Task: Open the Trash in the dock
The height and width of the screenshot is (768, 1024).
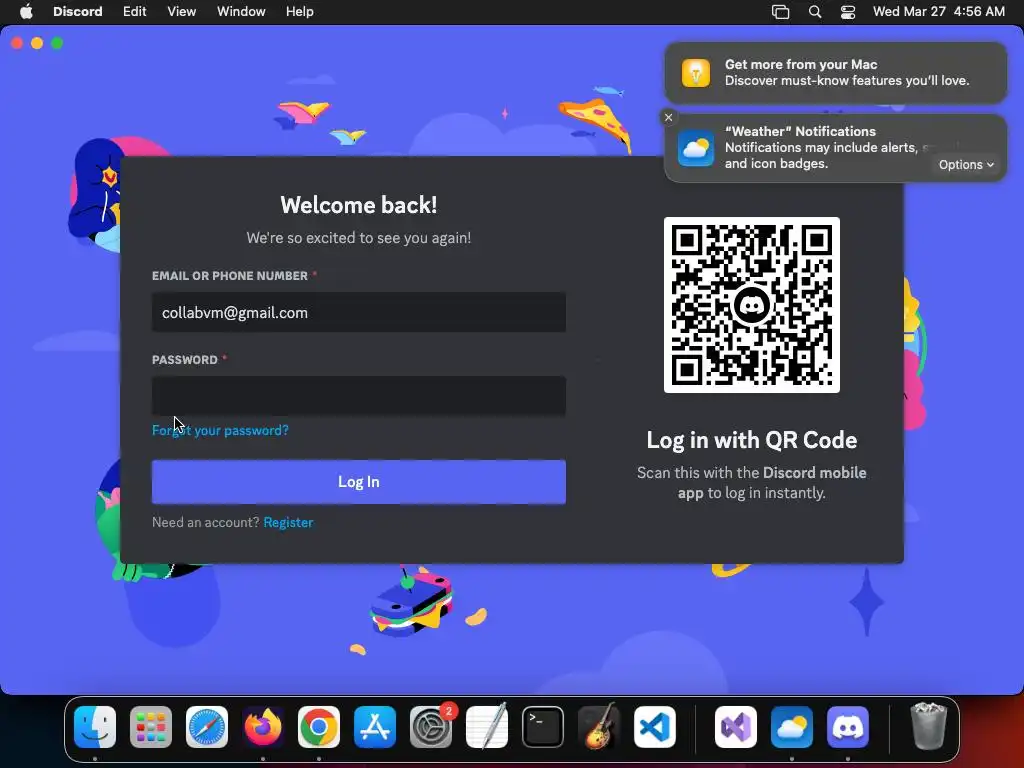Action: [929, 726]
